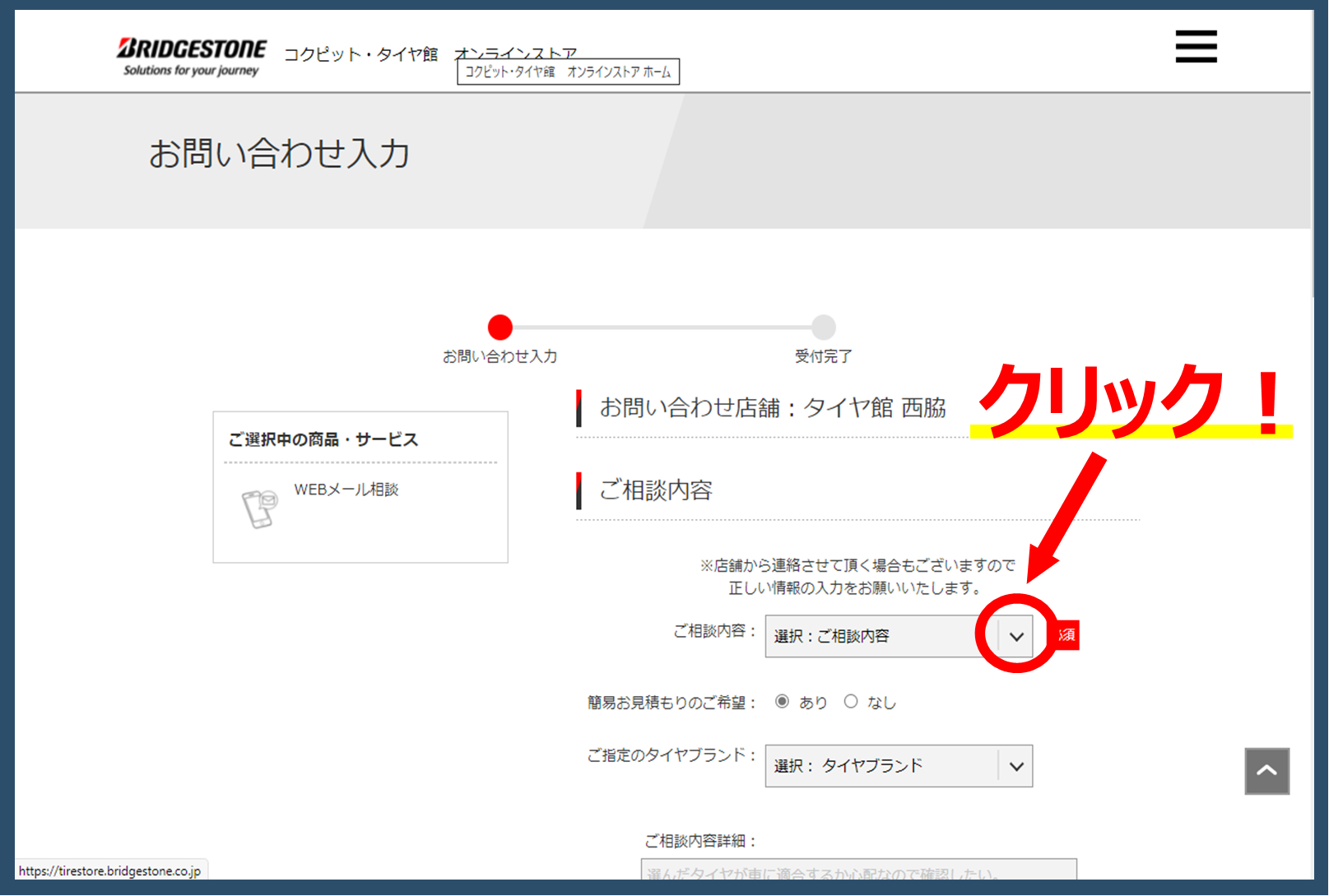Click the Bridgestone logo
The height and width of the screenshot is (896, 1329).
coord(191,56)
